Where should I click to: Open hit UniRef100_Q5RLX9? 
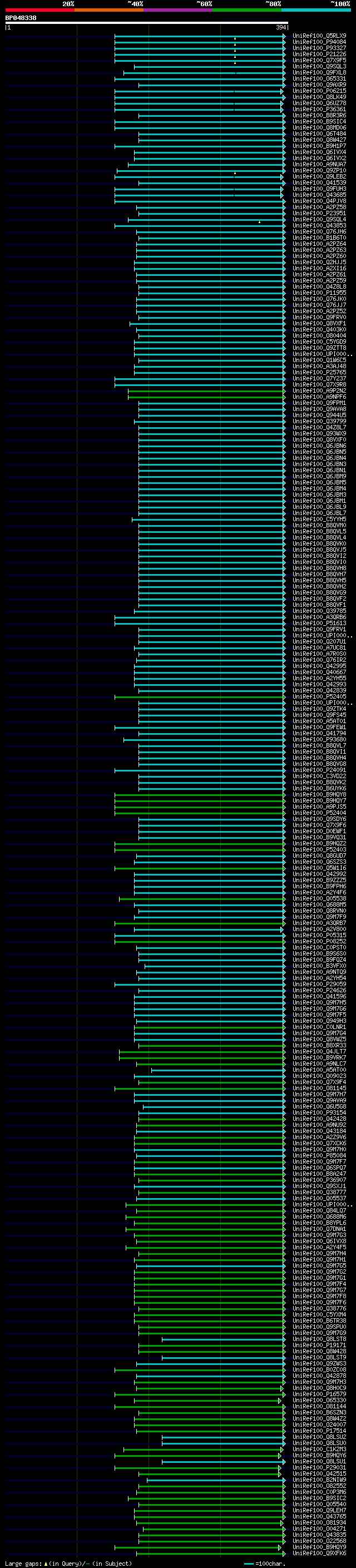click(319, 36)
